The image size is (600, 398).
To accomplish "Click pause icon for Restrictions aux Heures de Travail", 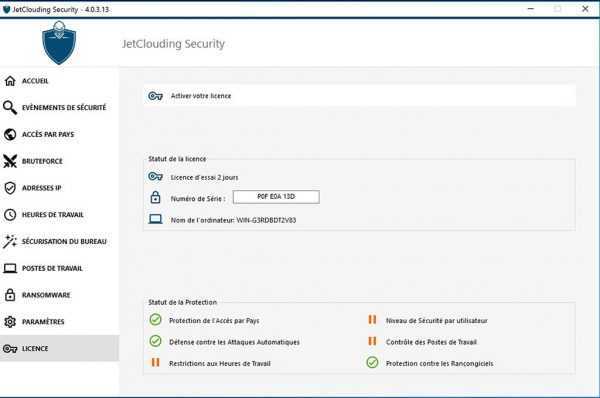I will pyautogui.click(x=155, y=362).
